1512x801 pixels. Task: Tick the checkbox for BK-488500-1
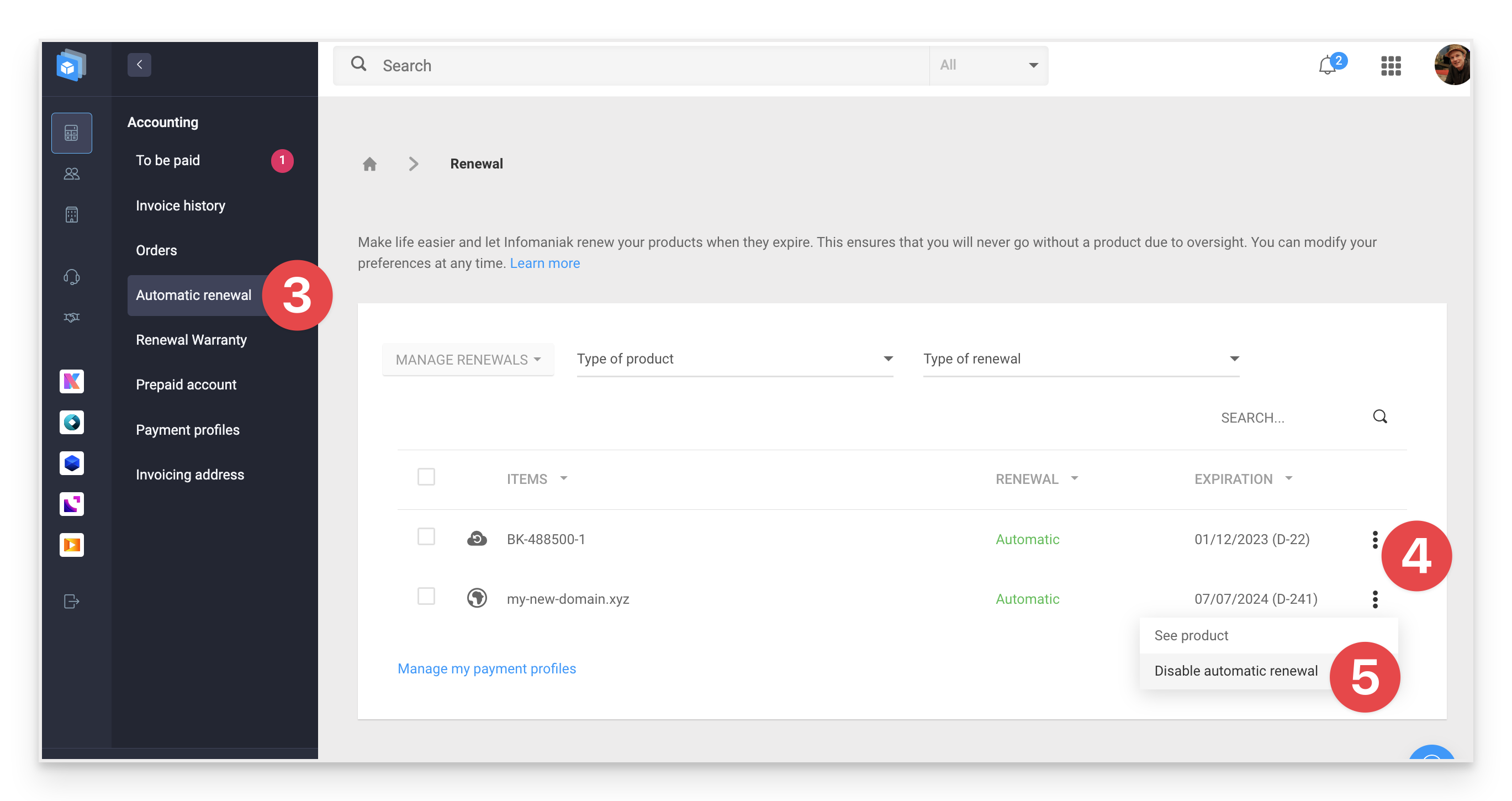(x=426, y=537)
